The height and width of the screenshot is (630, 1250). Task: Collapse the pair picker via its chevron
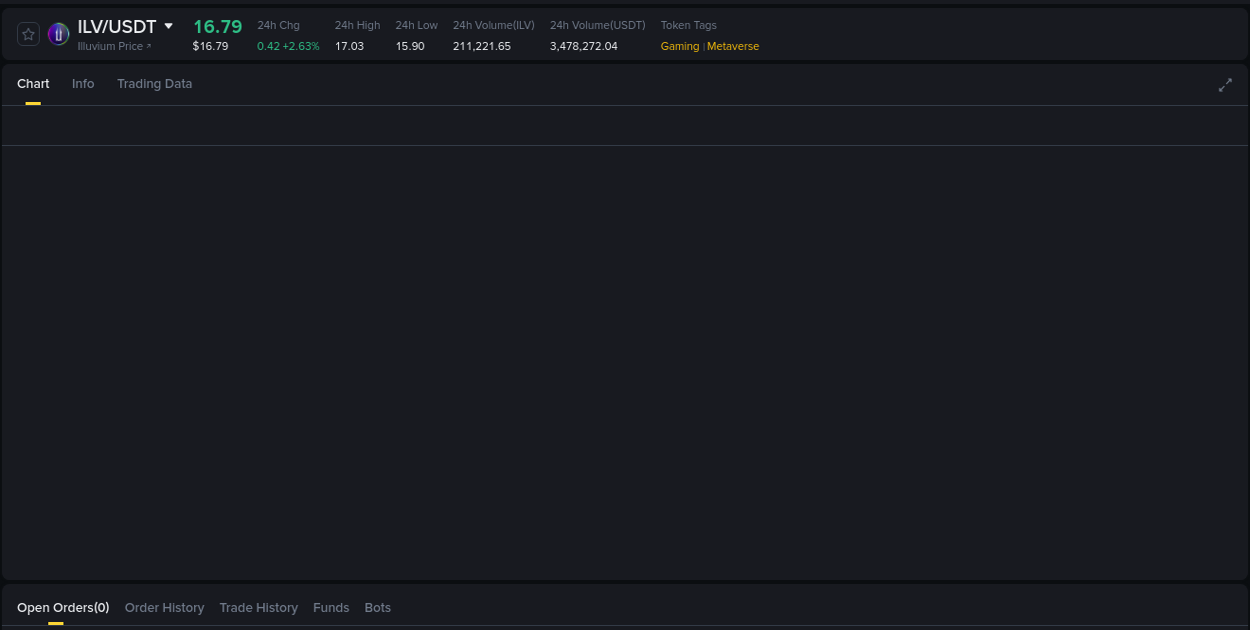tap(167, 26)
